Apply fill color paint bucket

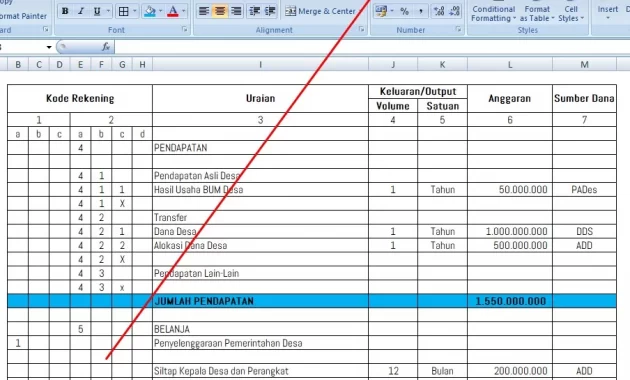(x=150, y=11)
